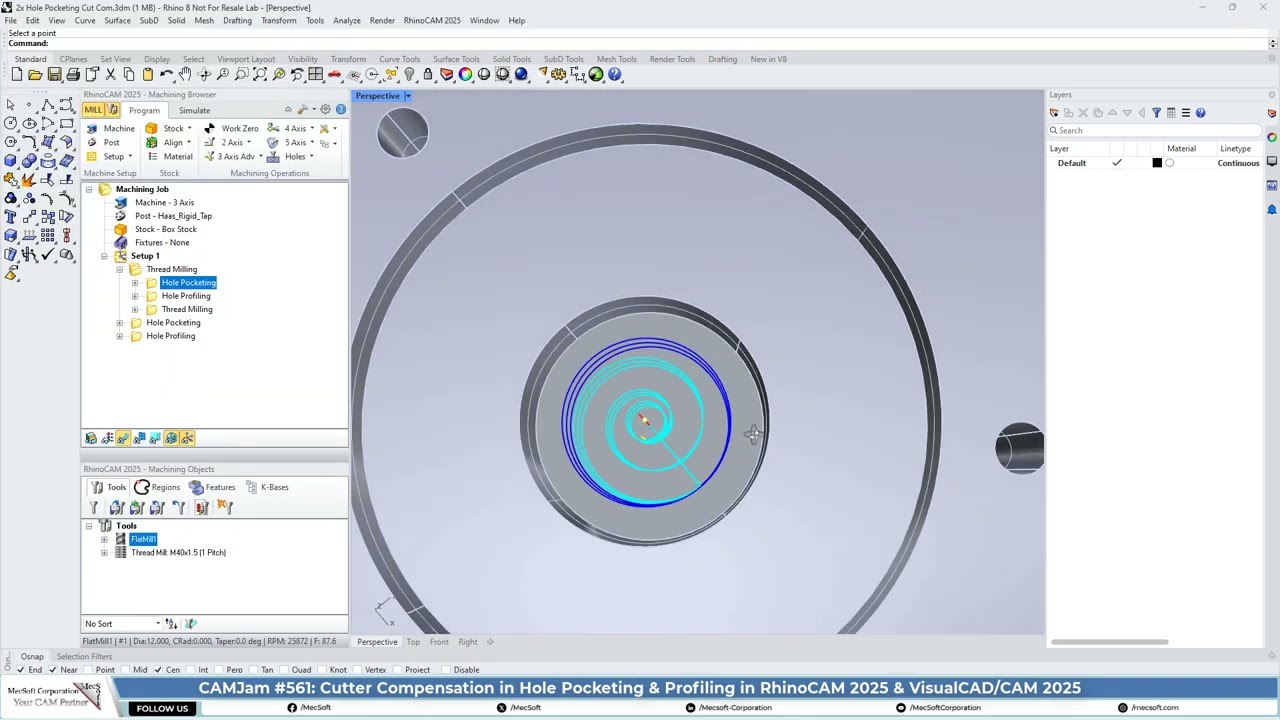This screenshot has width=1280, height=720.
Task: Enable the Perp osnap checkbox
Action: click(219, 670)
